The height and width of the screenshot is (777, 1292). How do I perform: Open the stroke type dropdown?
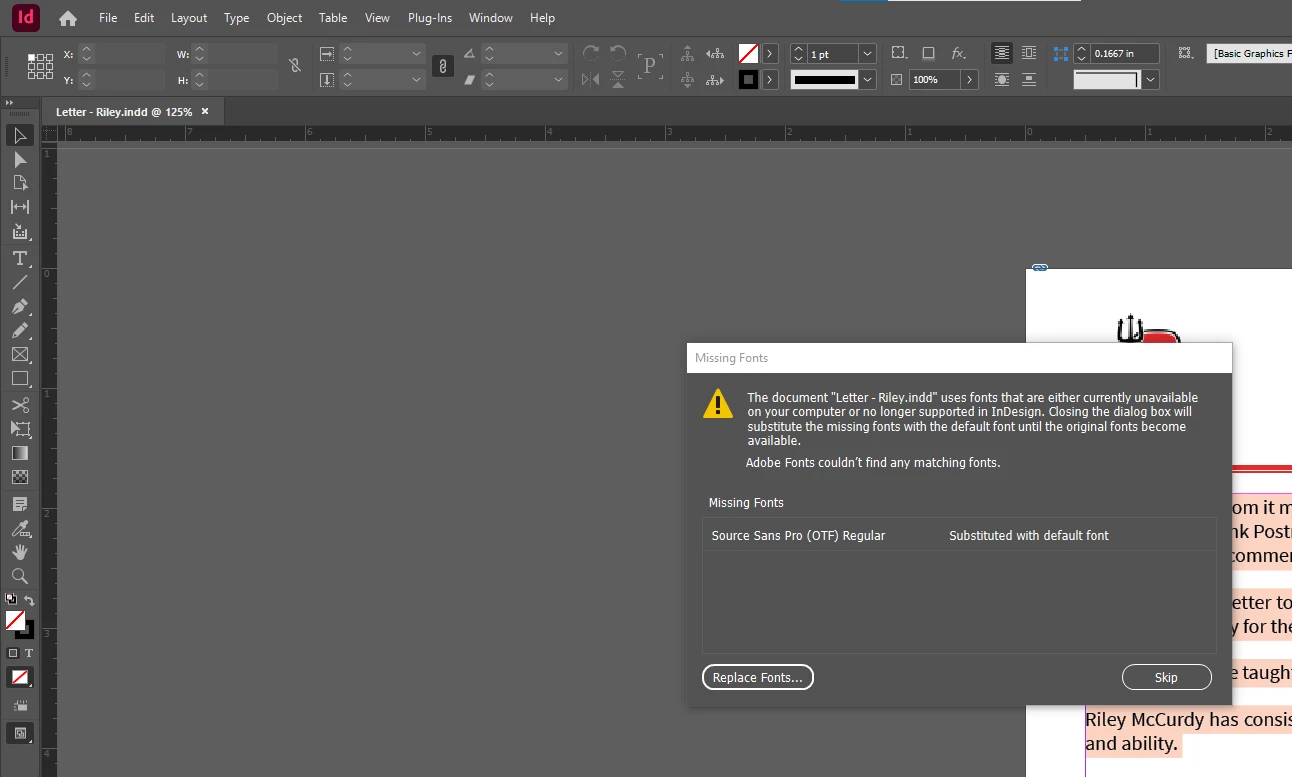pos(867,79)
